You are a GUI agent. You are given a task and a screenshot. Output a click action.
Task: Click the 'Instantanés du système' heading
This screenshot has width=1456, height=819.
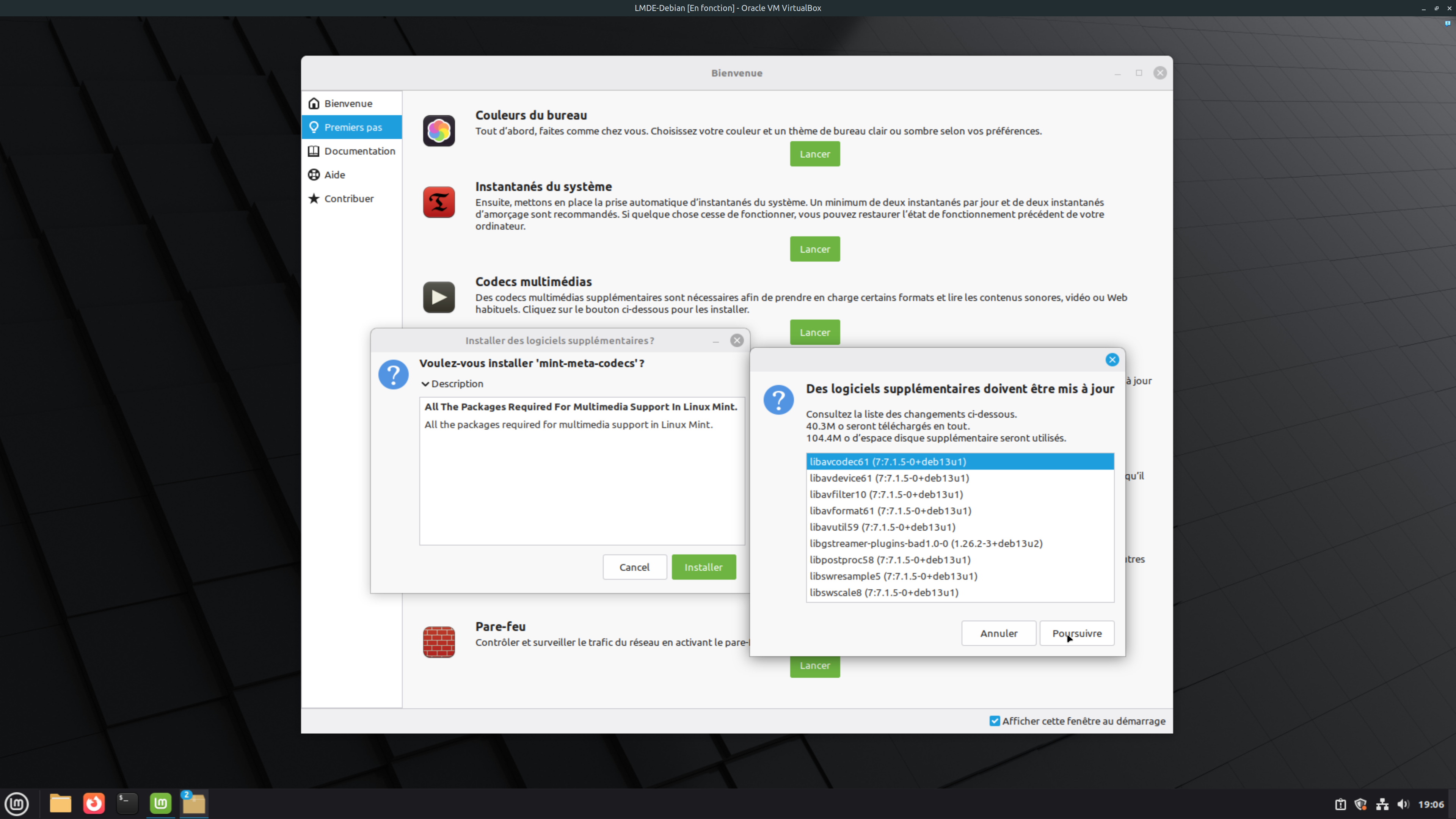[543, 187]
